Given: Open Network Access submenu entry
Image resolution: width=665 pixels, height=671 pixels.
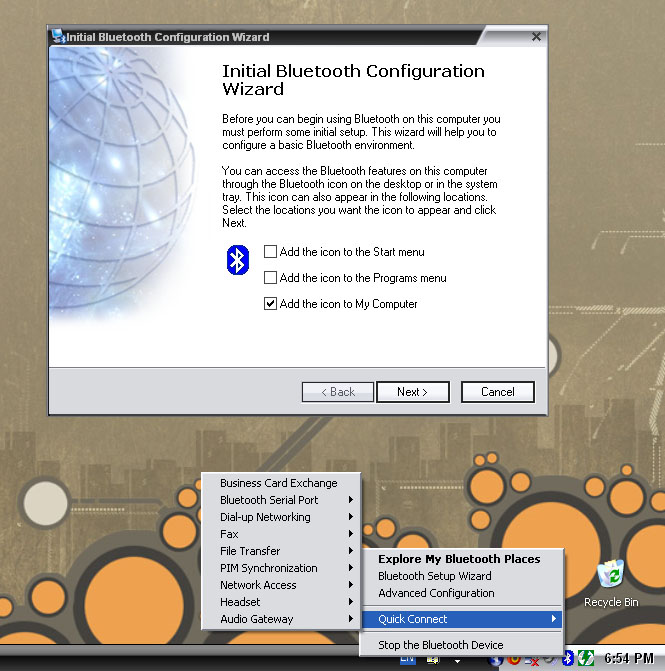Looking at the screenshot, I should (x=281, y=585).
